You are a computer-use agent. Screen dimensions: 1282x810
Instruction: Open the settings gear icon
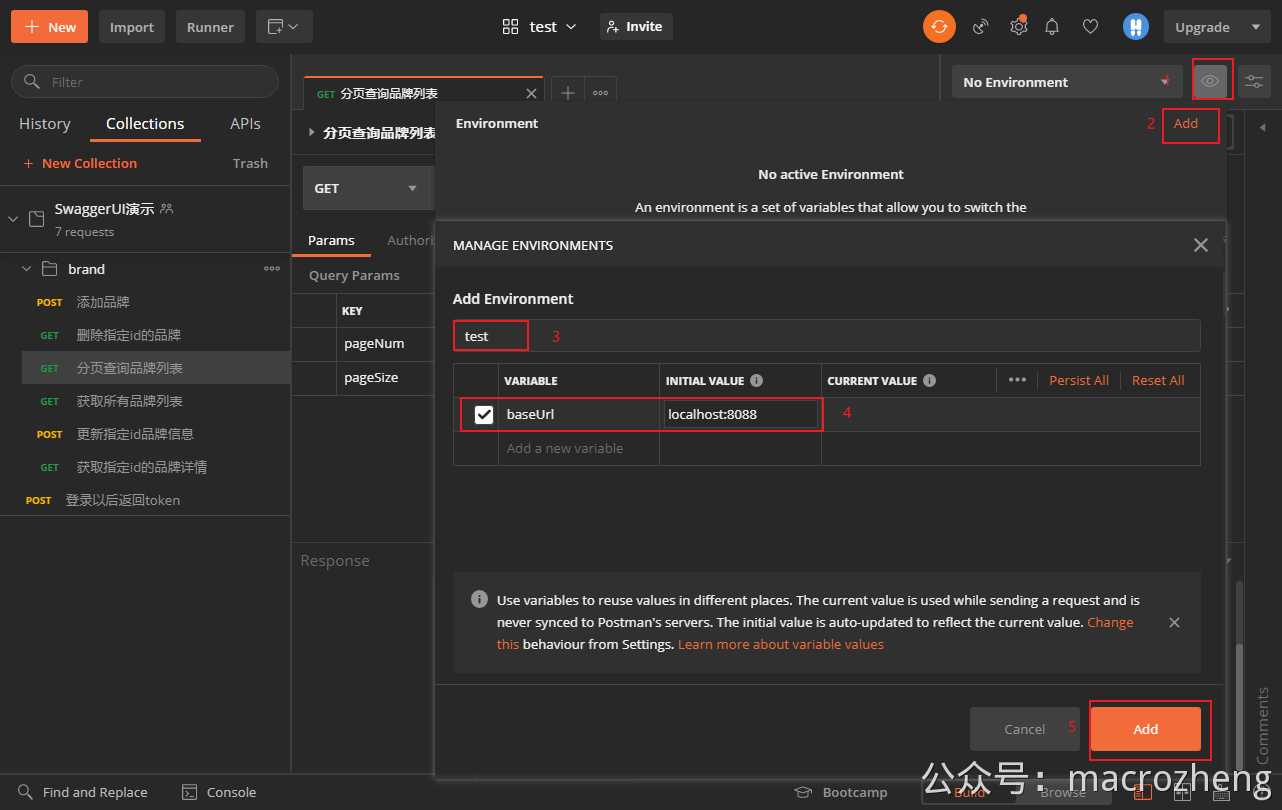(1018, 27)
